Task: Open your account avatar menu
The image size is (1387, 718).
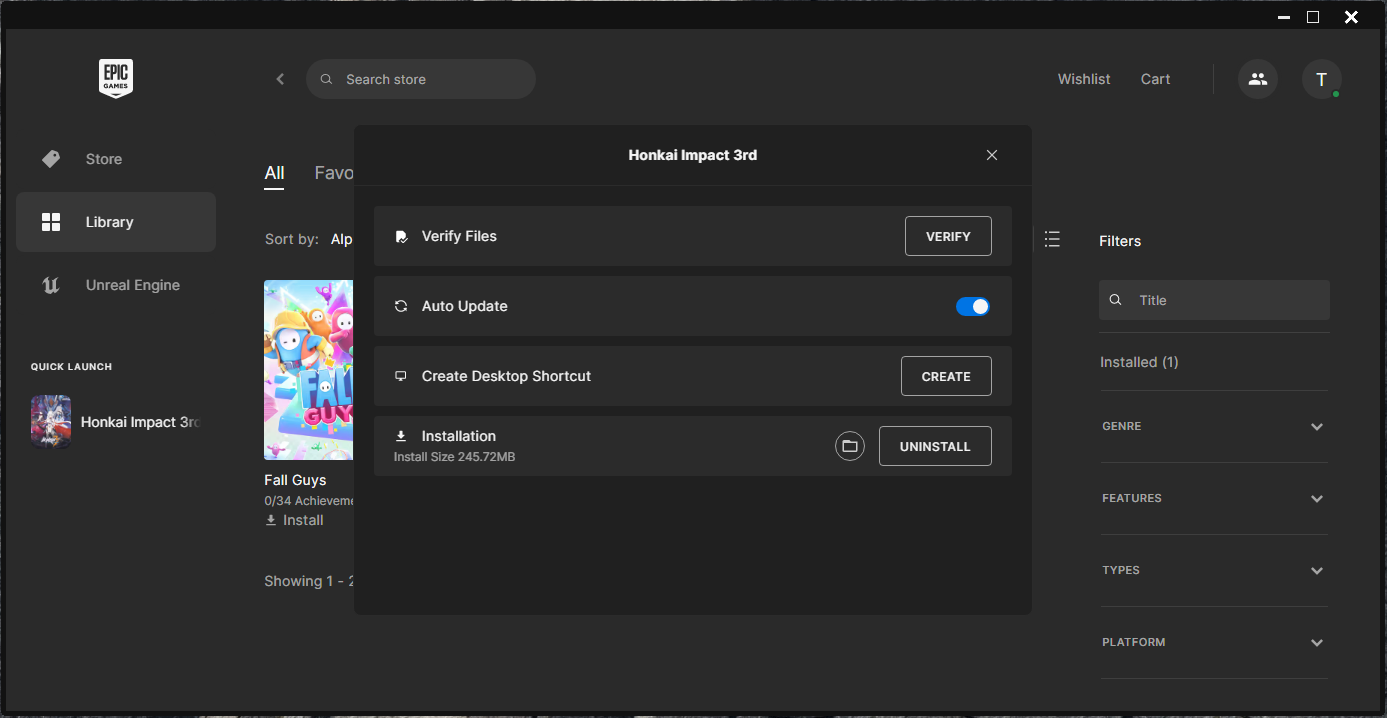Action: (x=1321, y=79)
